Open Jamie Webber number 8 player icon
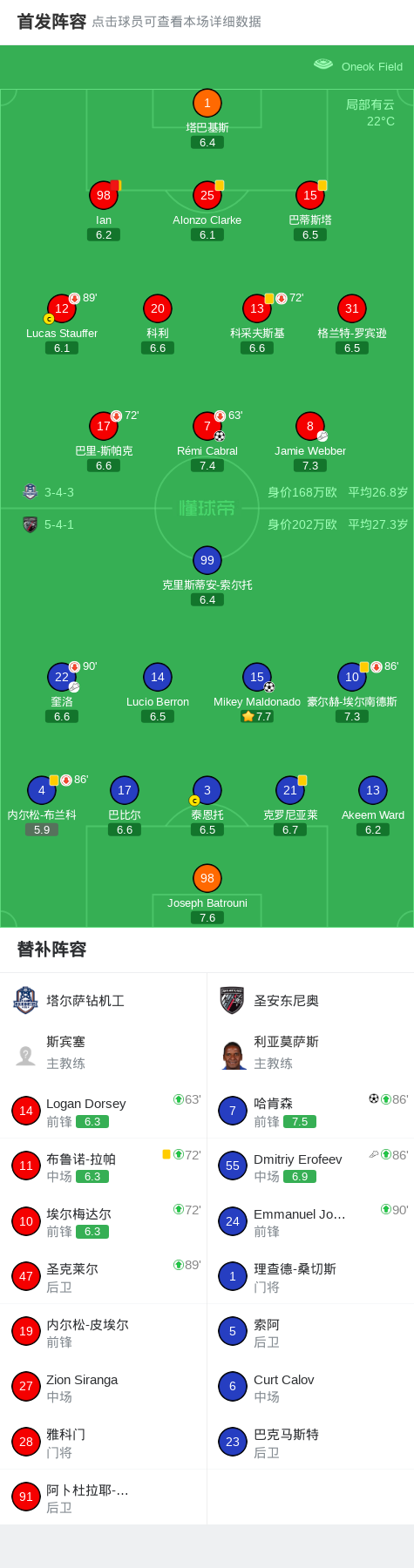Viewport: 414px width, 1568px height. 310,426
